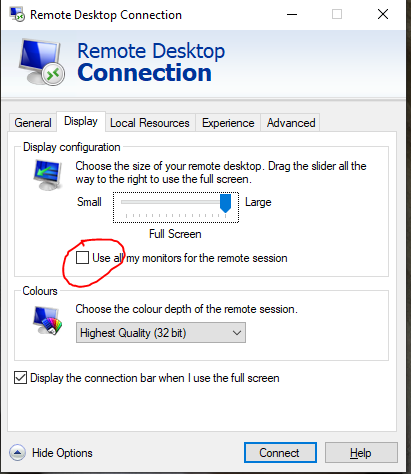Screen dimensions: 411x474
Task: Click the Display tab
Action: (81, 121)
